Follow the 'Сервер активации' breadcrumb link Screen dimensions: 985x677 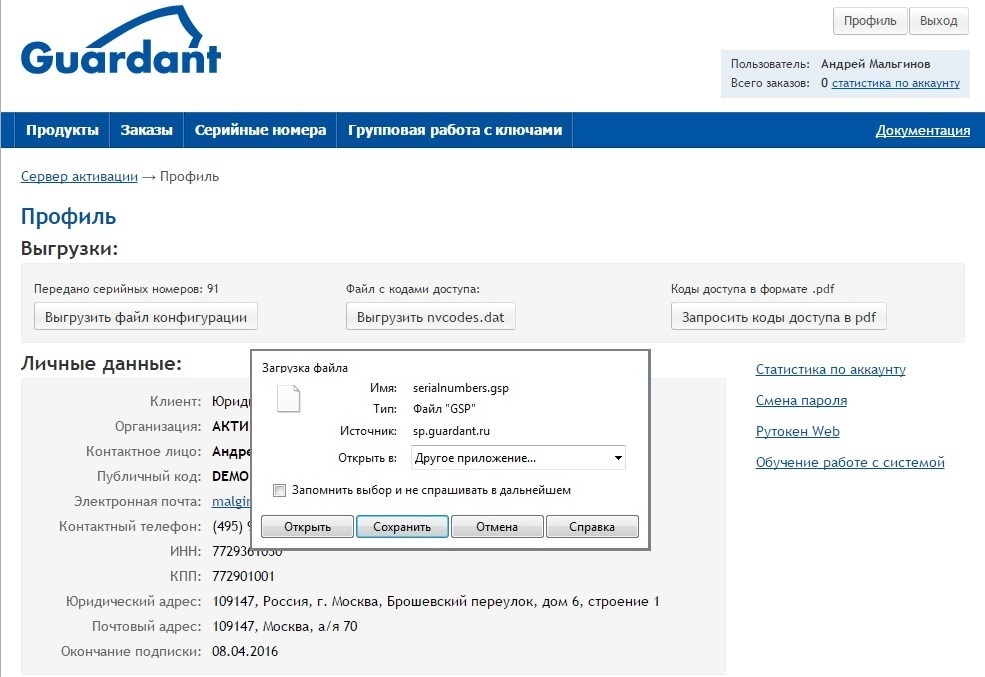click(x=79, y=176)
